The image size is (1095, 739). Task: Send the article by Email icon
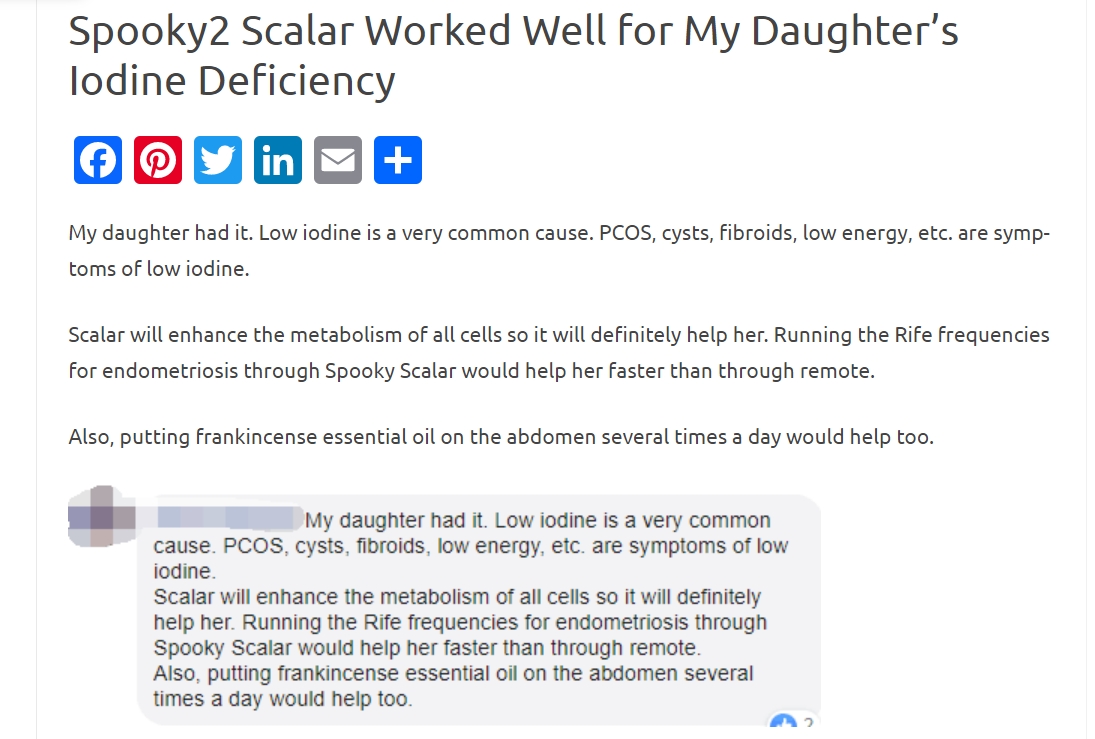(x=338, y=160)
